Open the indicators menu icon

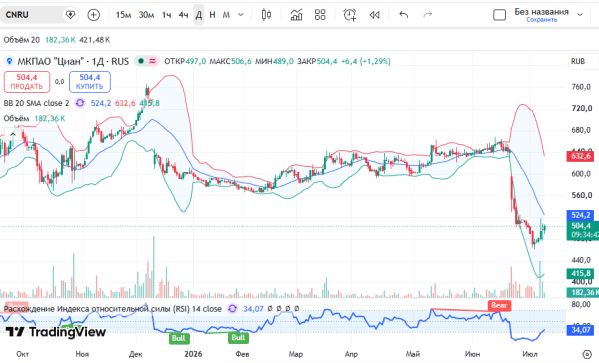click(x=296, y=15)
